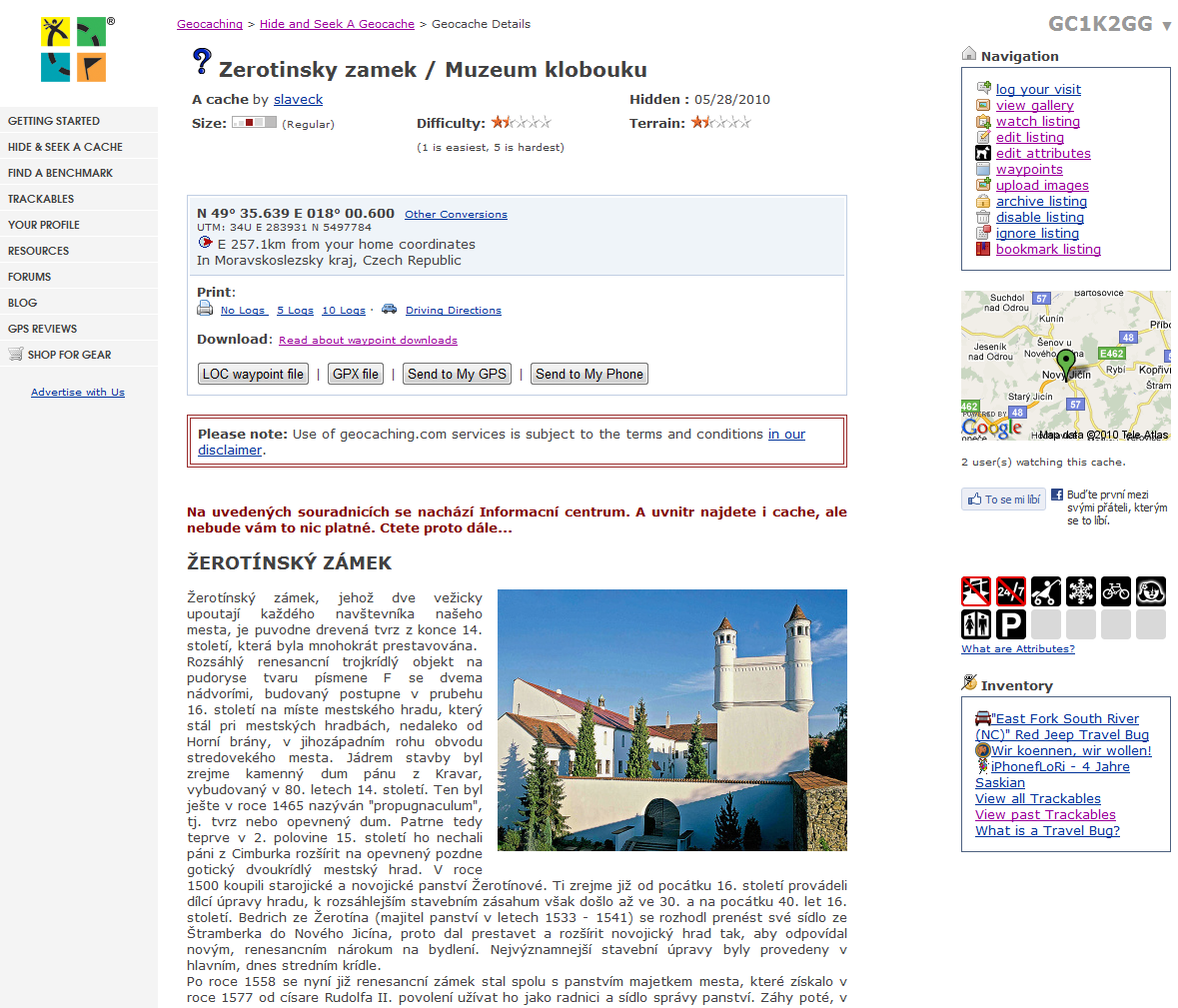This screenshot has height=1008, width=1178.
Task: Click the red jeep travel bug icon
Action: (x=983, y=718)
